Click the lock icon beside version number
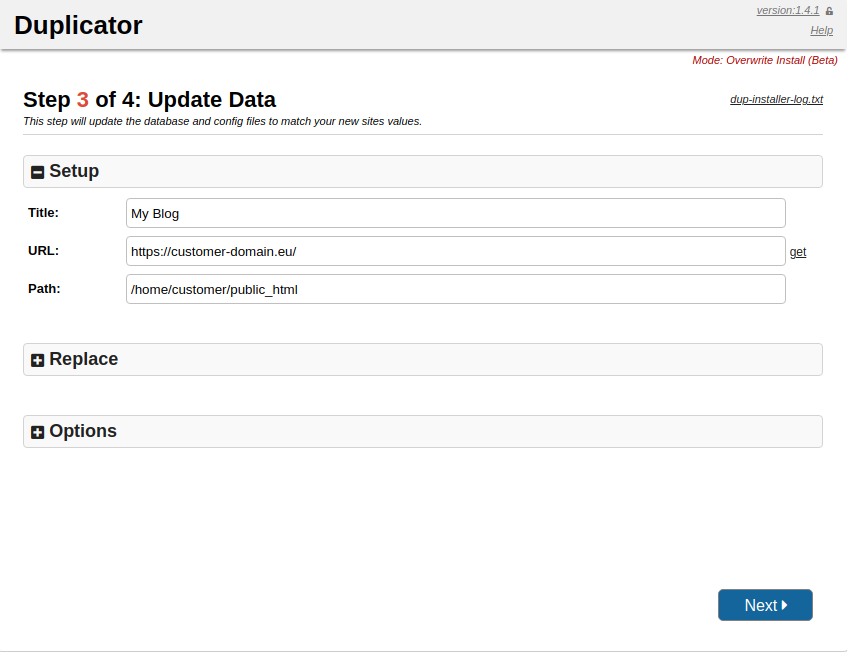 (x=829, y=11)
